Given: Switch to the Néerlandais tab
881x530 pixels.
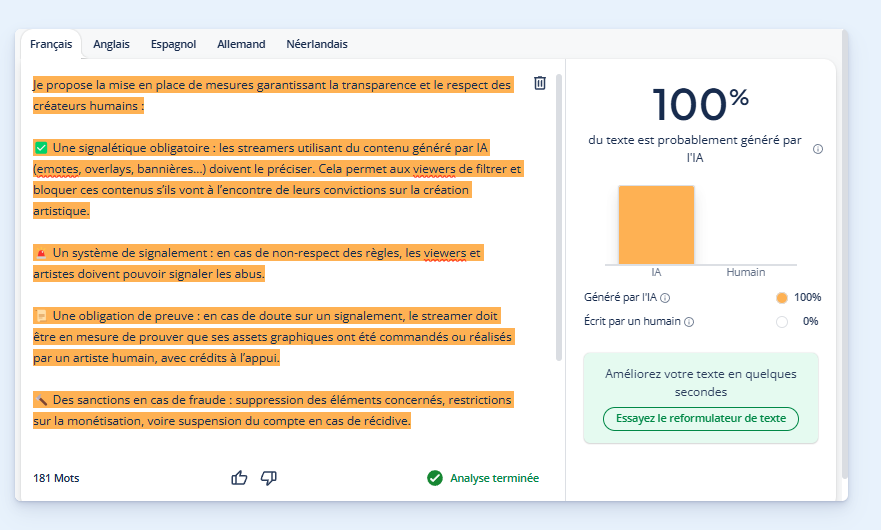Looking at the screenshot, I should 317,44.
